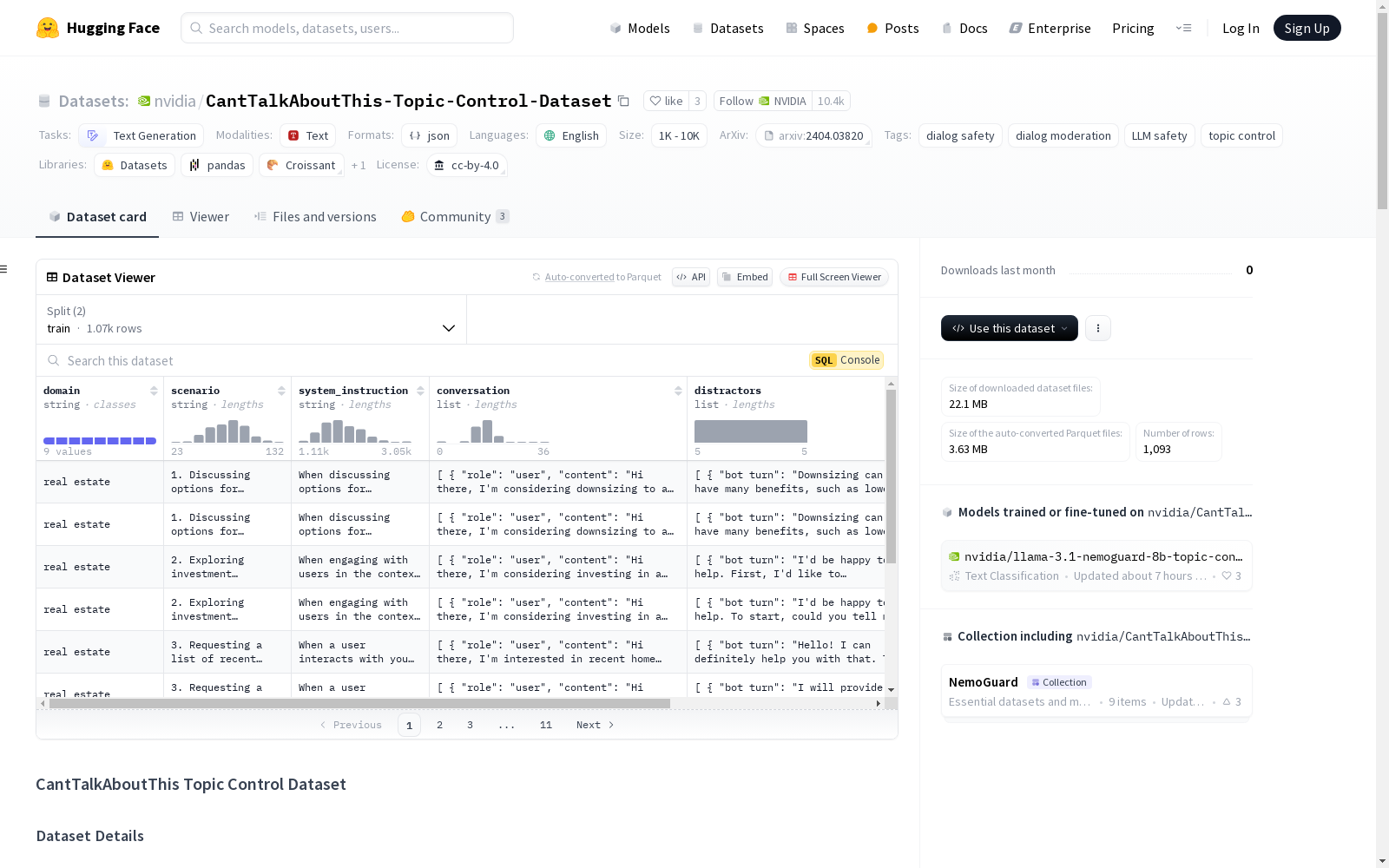Viewport: 1389px width, 868px height.
Task: Click the NVIDIA organization avatar icon
Action: point(144,101)
